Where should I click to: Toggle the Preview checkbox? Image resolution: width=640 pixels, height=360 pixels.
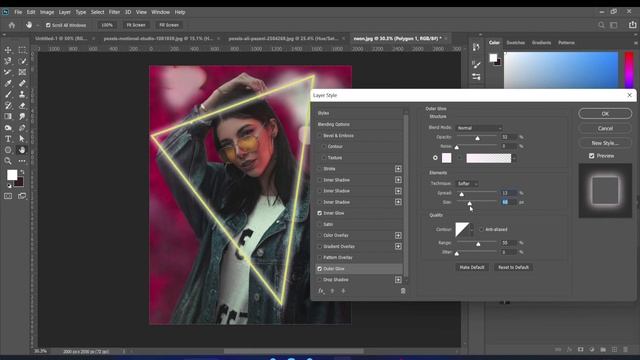591,156
